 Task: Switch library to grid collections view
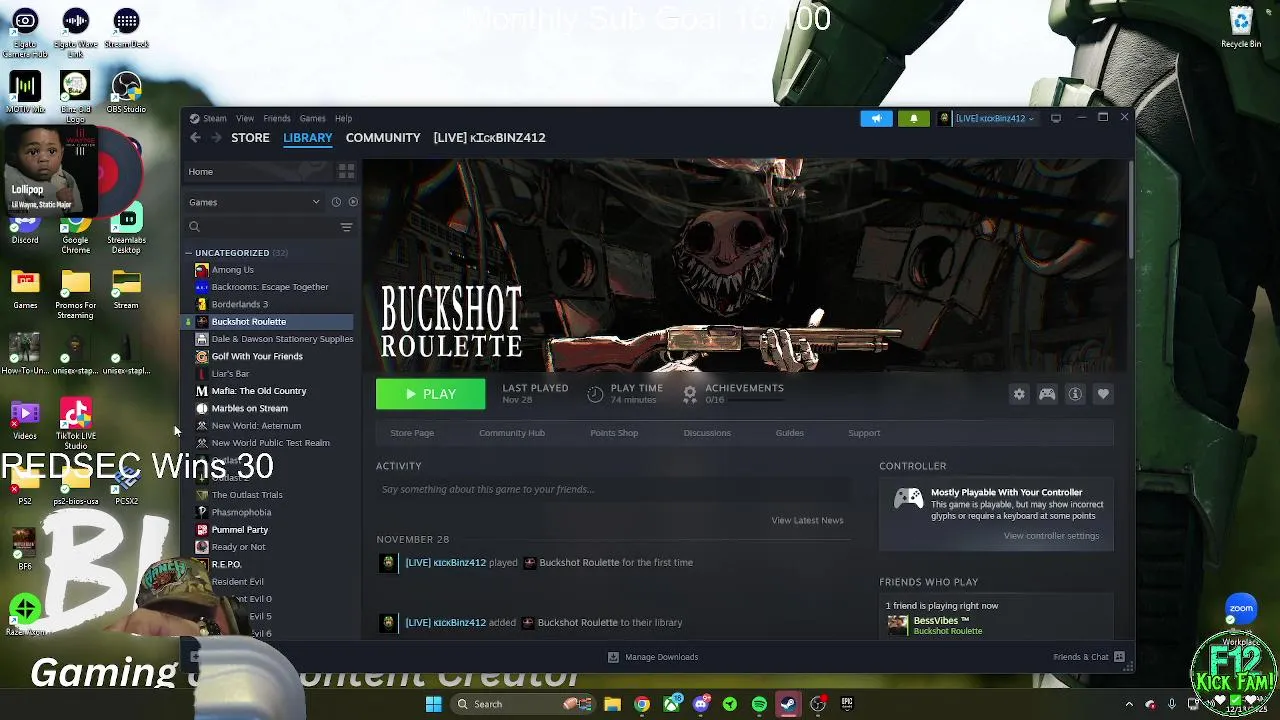click(346, 172)
